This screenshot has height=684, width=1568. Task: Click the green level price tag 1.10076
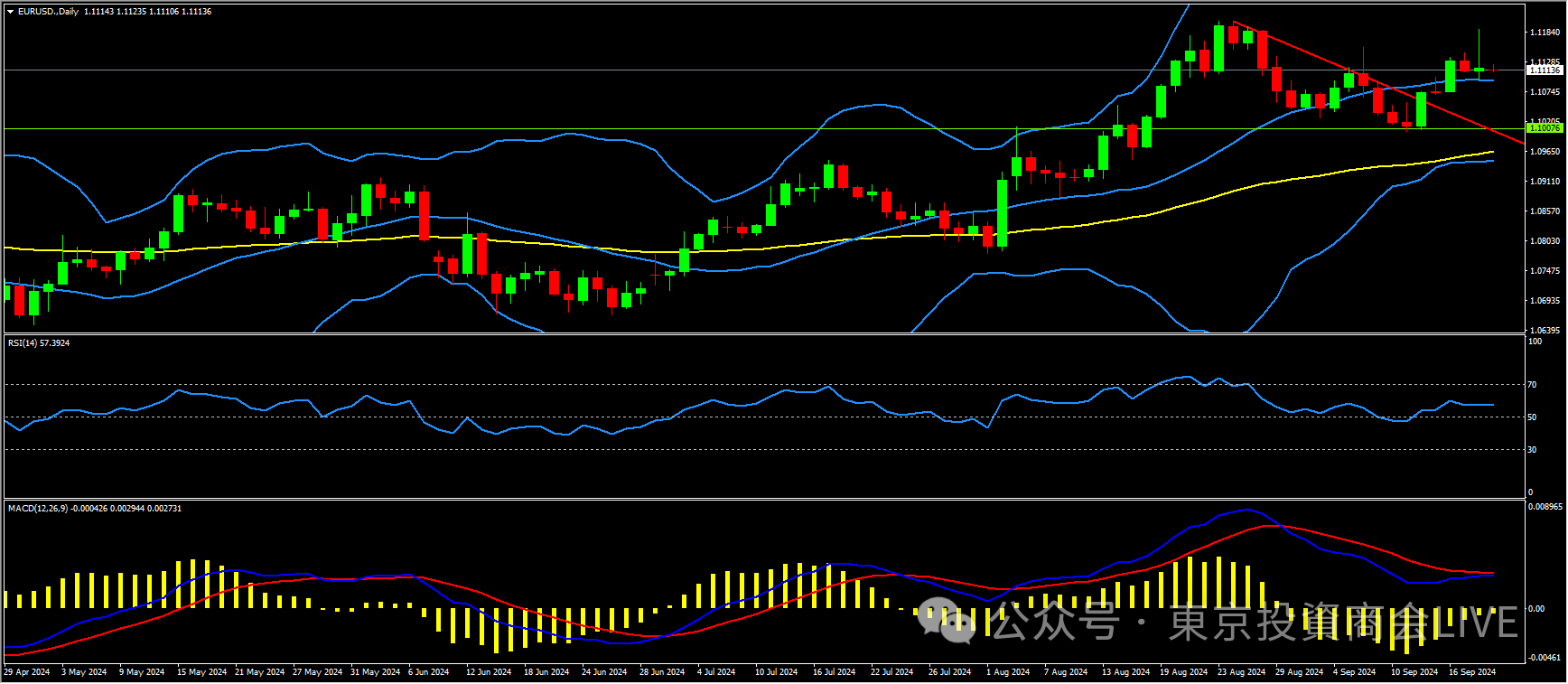(1544, 128)
